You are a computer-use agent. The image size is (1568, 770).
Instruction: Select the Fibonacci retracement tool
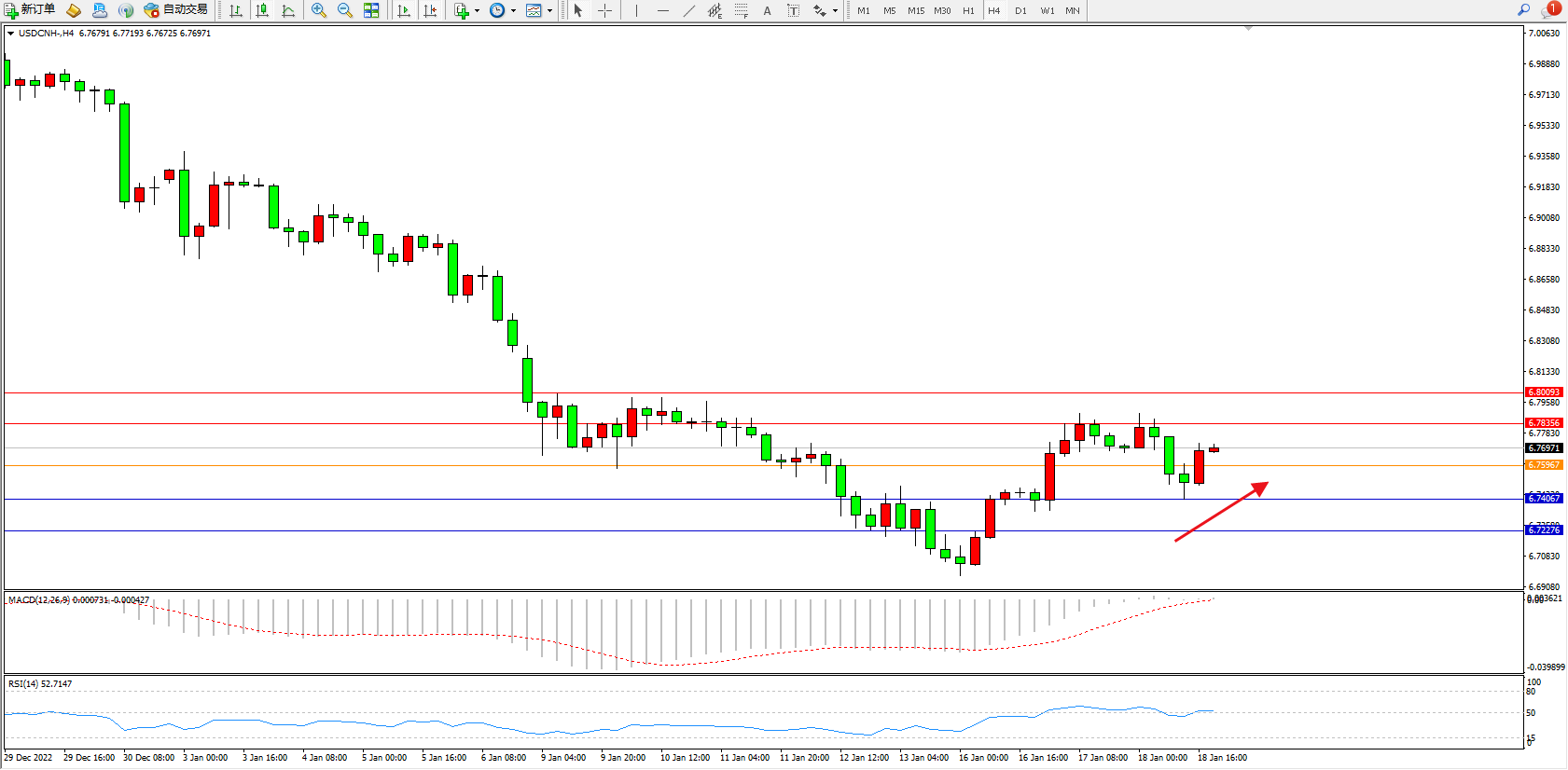[741, 10]
